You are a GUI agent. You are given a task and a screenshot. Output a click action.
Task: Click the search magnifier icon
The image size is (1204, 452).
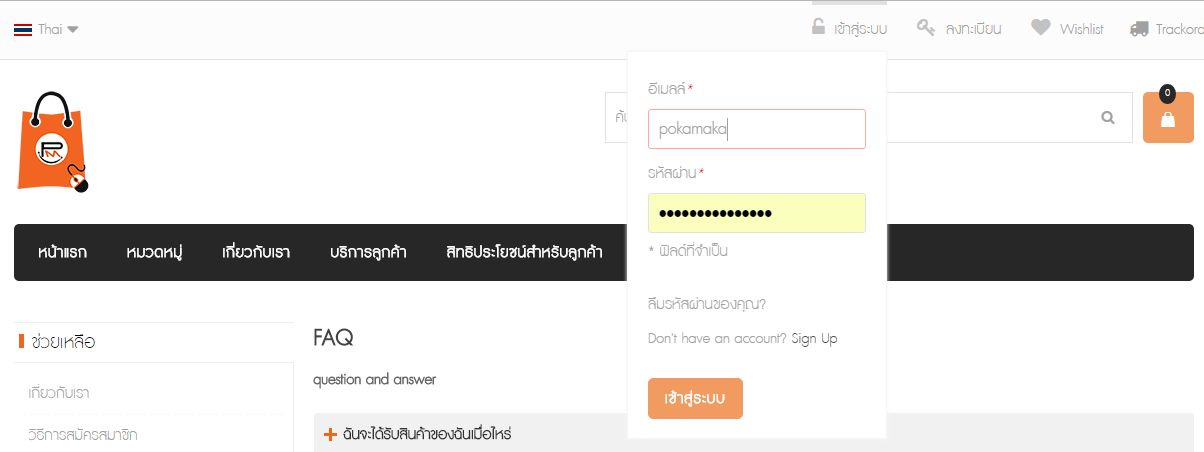[x=1108, y=117]
